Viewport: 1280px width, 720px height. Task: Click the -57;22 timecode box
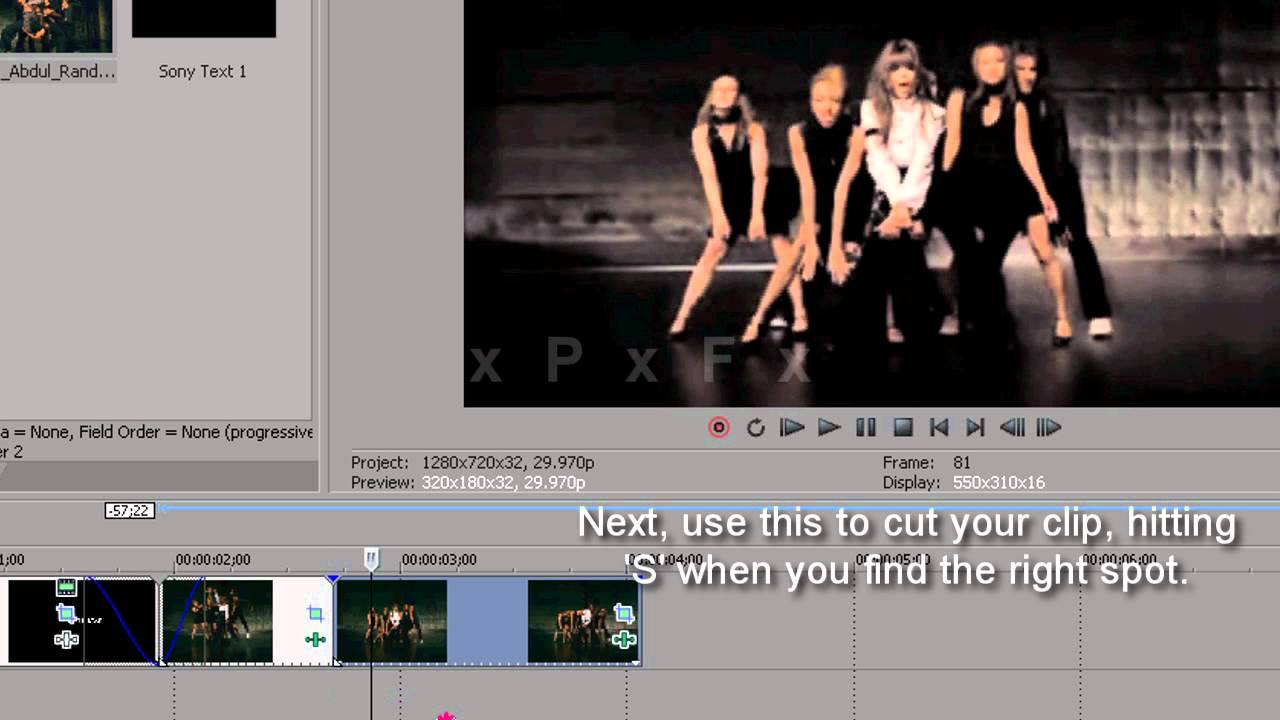(x=130, y=511)
